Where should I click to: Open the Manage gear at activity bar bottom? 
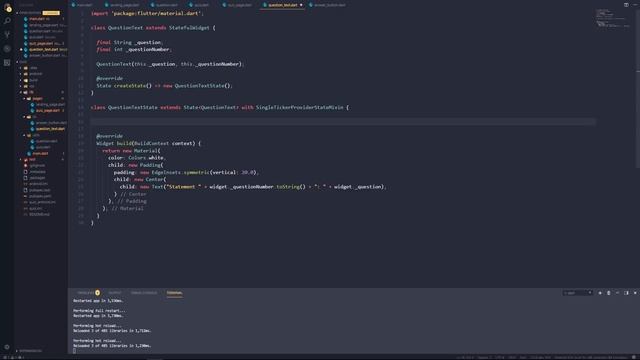(x=7, y=347)
